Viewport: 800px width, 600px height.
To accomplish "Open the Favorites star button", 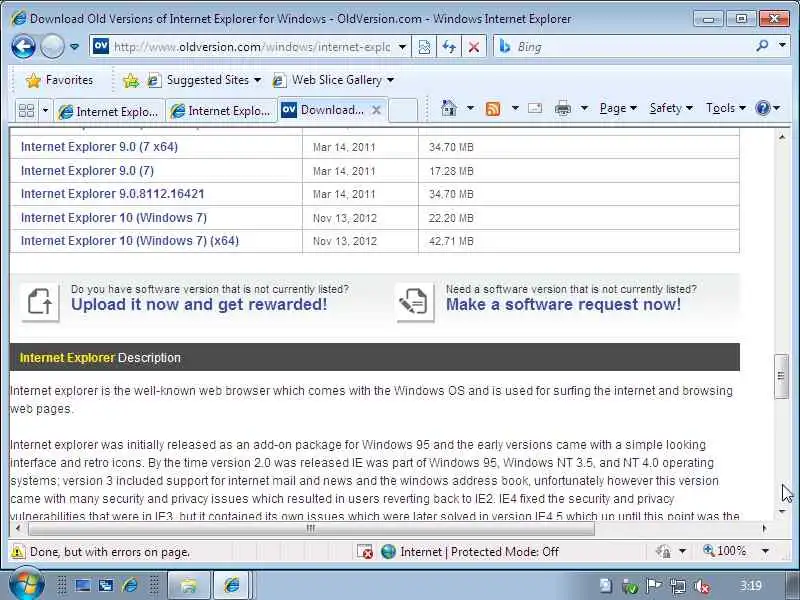I will (60, 80).
